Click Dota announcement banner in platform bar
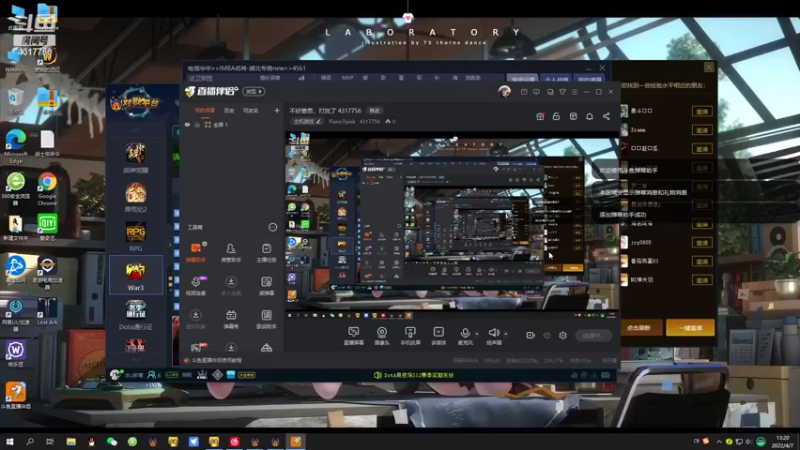800x450 pixels. point(414,375)
